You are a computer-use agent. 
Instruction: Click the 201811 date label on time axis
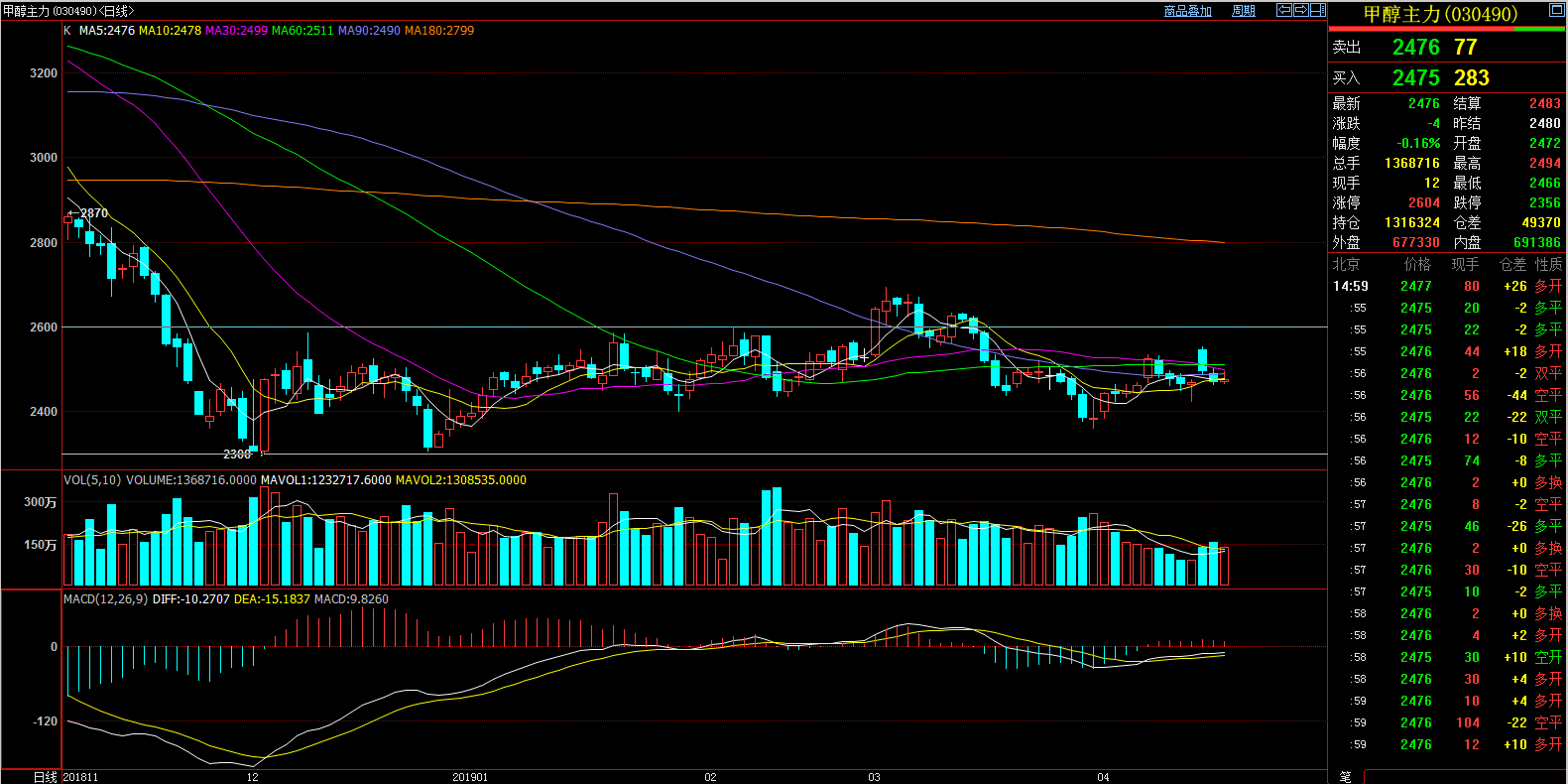coord(80,777)
